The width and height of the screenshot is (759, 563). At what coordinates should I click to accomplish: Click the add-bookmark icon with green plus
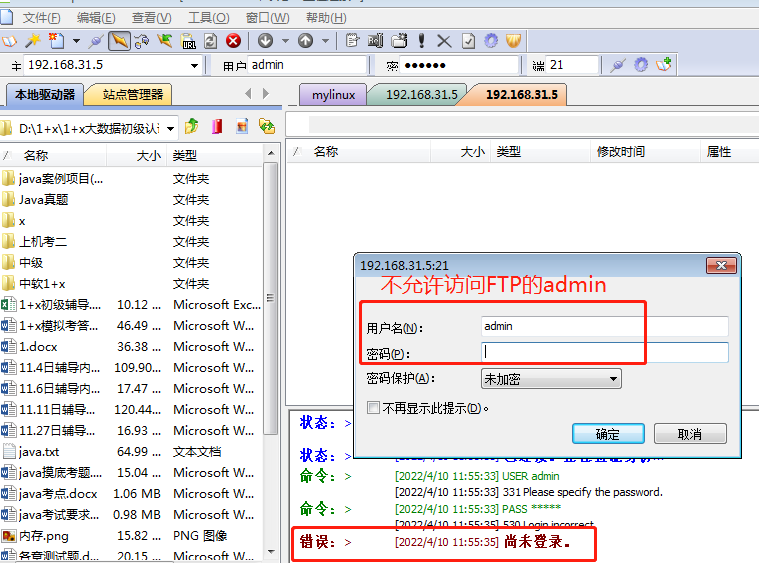(664, 65)
